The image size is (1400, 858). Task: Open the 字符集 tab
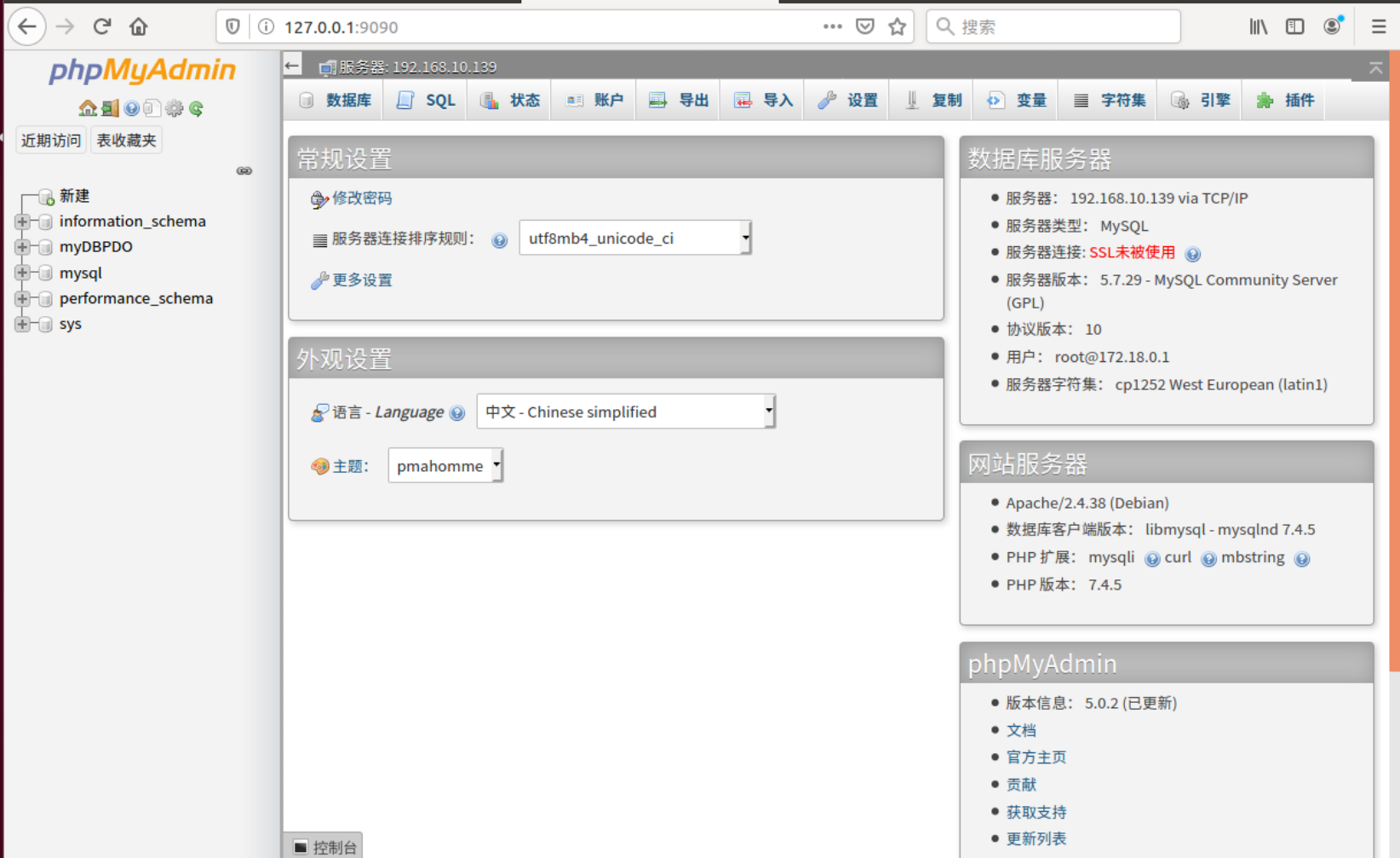tap(1108, 101)
